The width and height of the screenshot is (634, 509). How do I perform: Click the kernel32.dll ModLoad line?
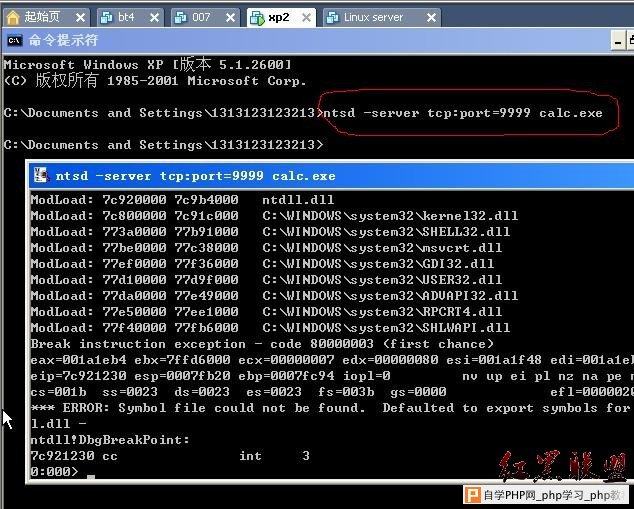274,215
